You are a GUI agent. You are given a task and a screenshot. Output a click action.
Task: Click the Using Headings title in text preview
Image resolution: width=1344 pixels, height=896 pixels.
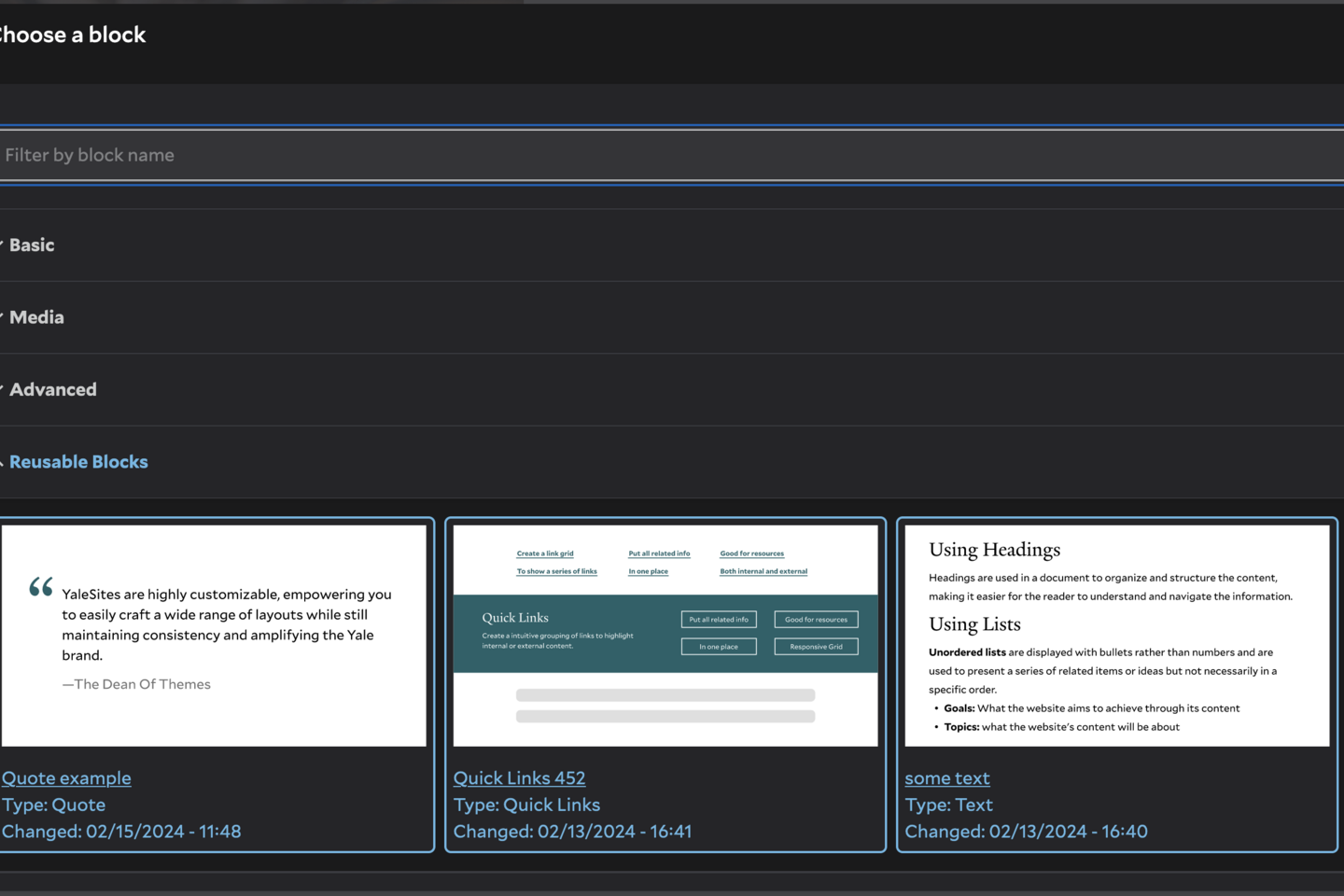point(994,550)
